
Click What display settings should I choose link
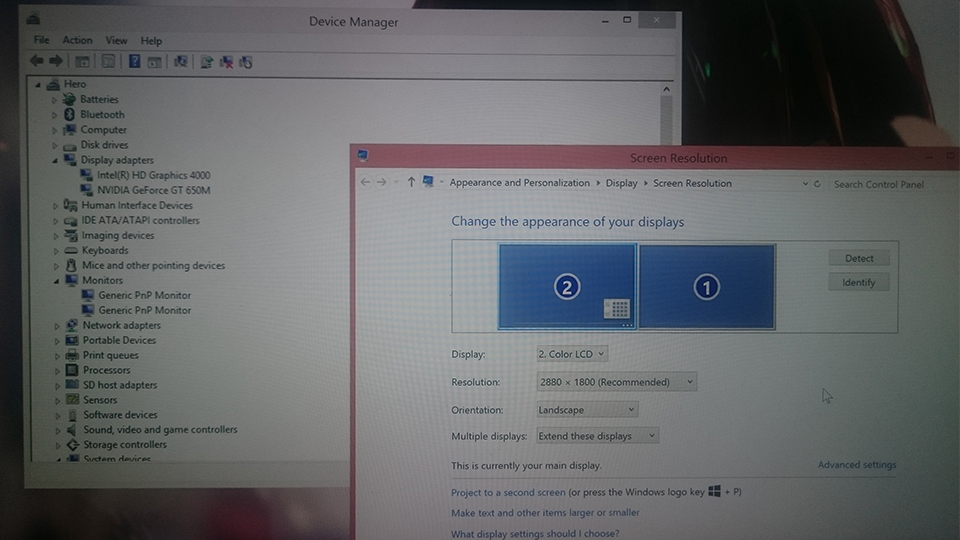point(535,533)
